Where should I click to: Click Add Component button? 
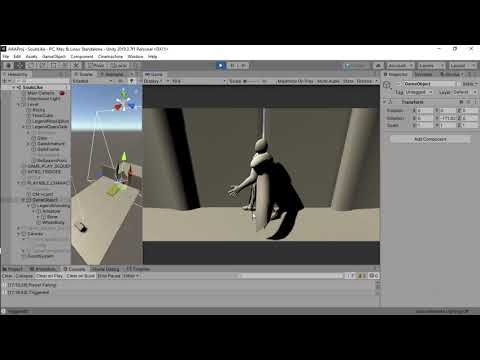tap(430, 139)
